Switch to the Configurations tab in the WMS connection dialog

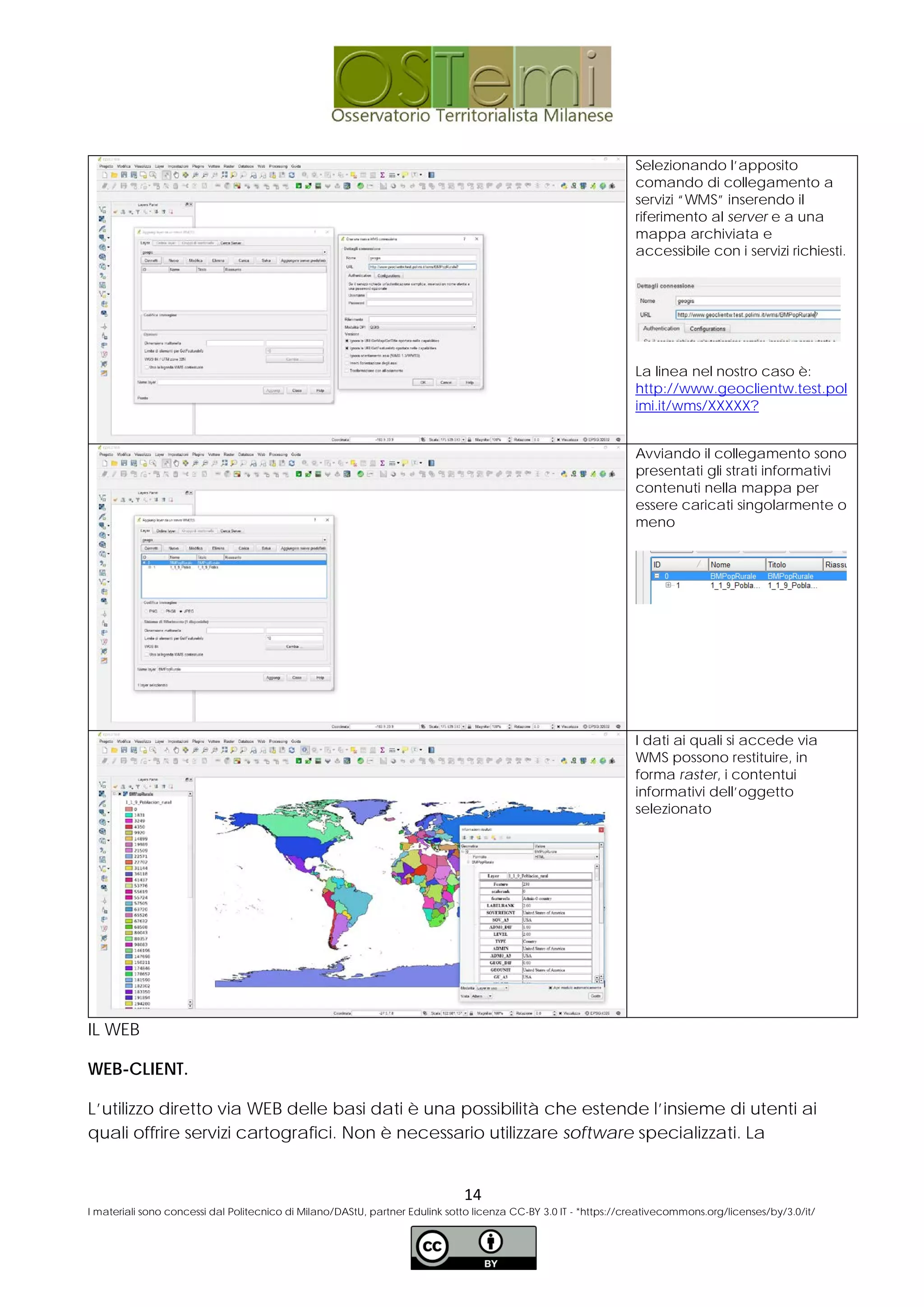(389, 276)
